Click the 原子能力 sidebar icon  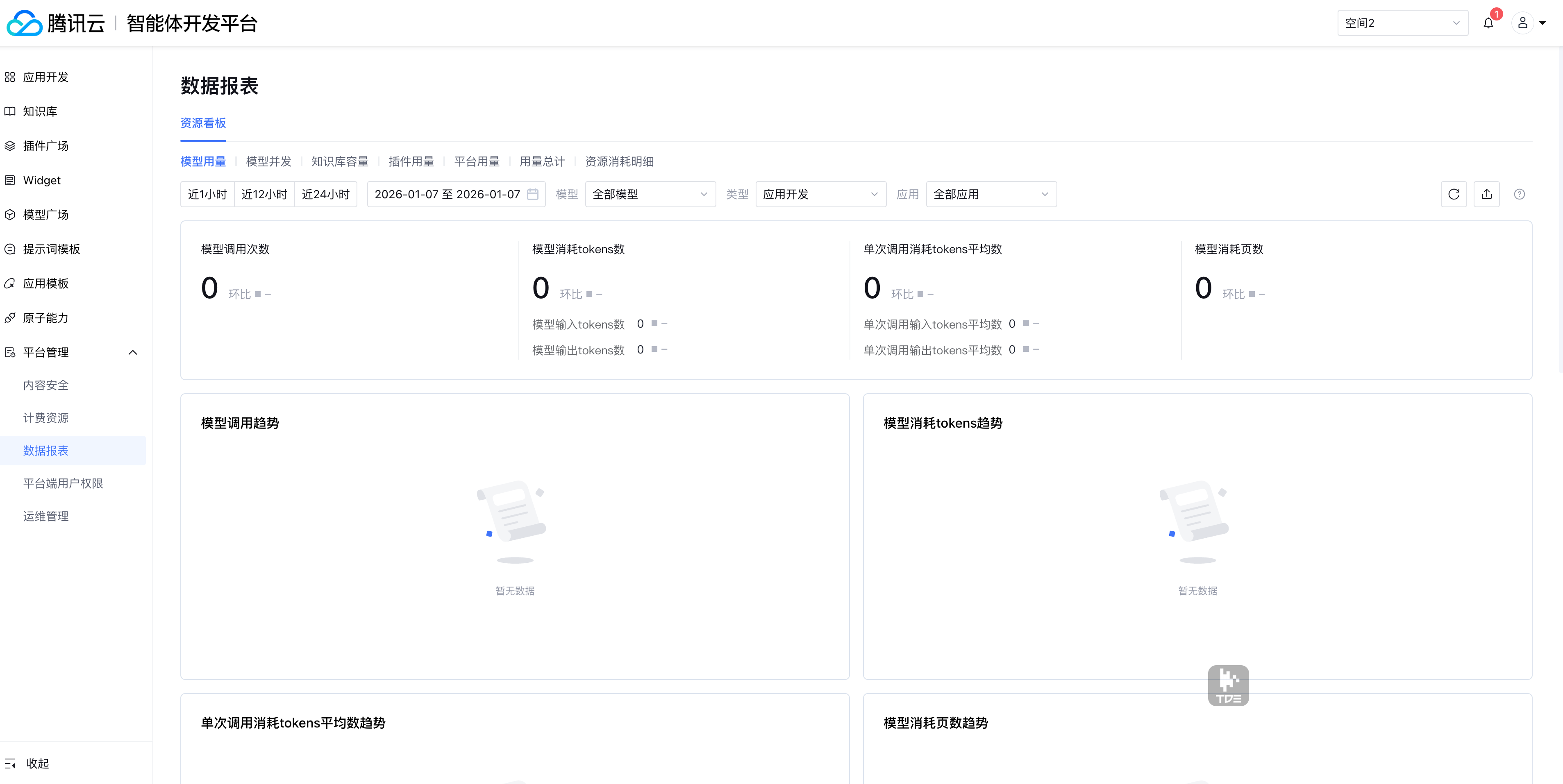click(x=10, y=317)
